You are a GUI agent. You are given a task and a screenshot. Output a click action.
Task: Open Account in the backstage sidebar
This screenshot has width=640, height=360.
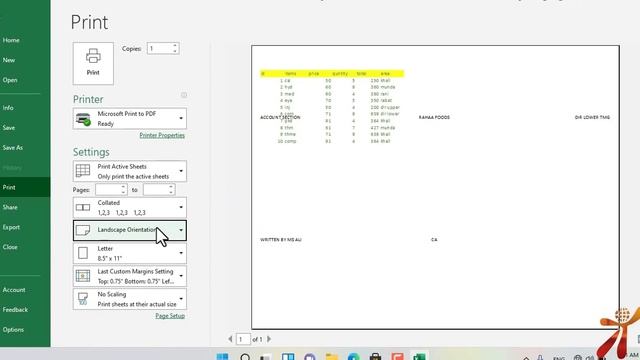pos(14,290)
